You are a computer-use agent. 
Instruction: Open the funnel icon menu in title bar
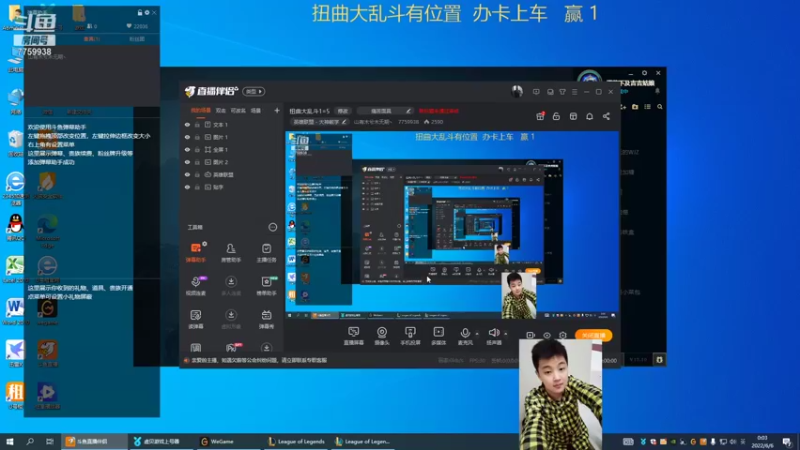tap(562, 92)
